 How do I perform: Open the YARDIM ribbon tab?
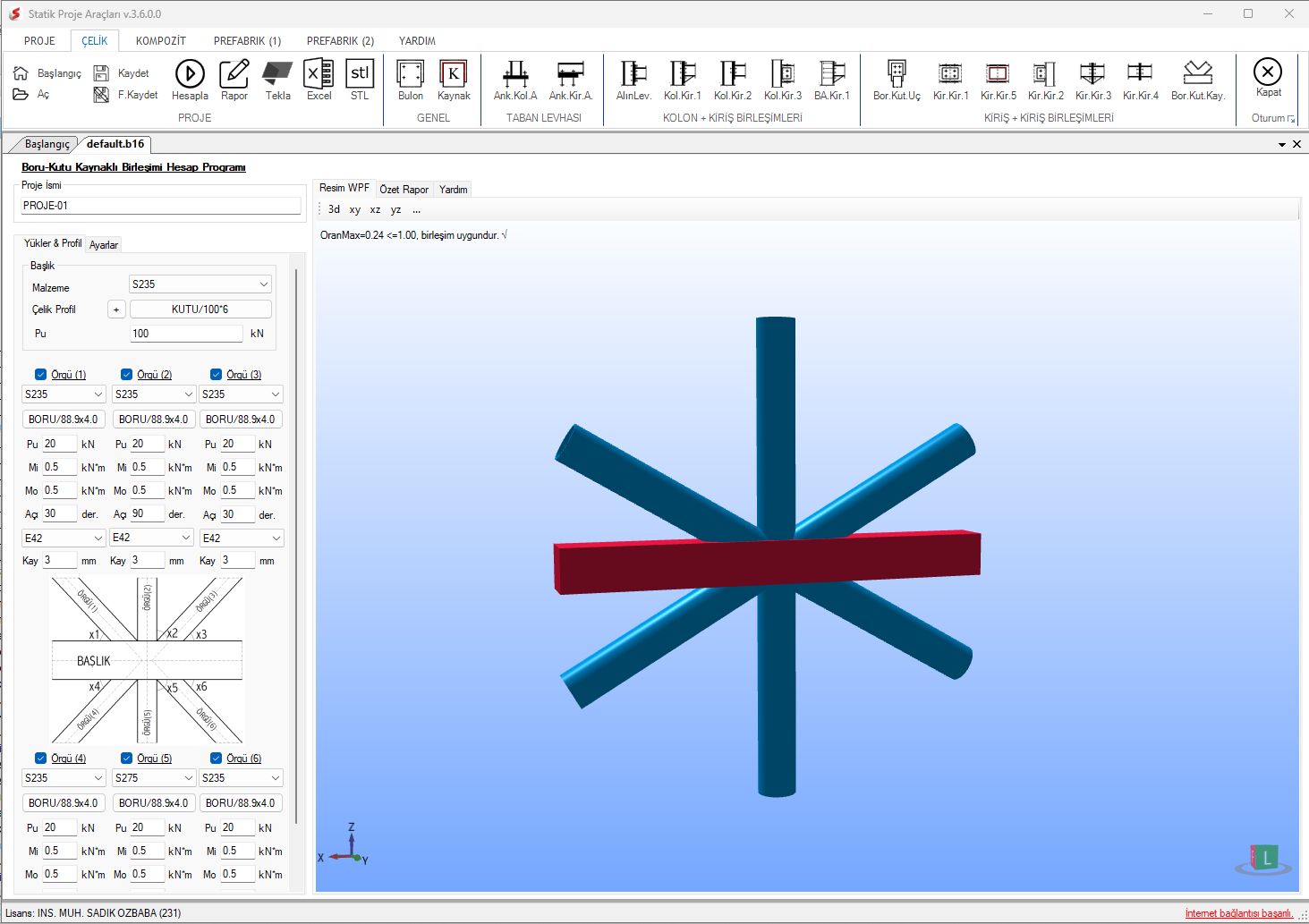pos(417,41)
